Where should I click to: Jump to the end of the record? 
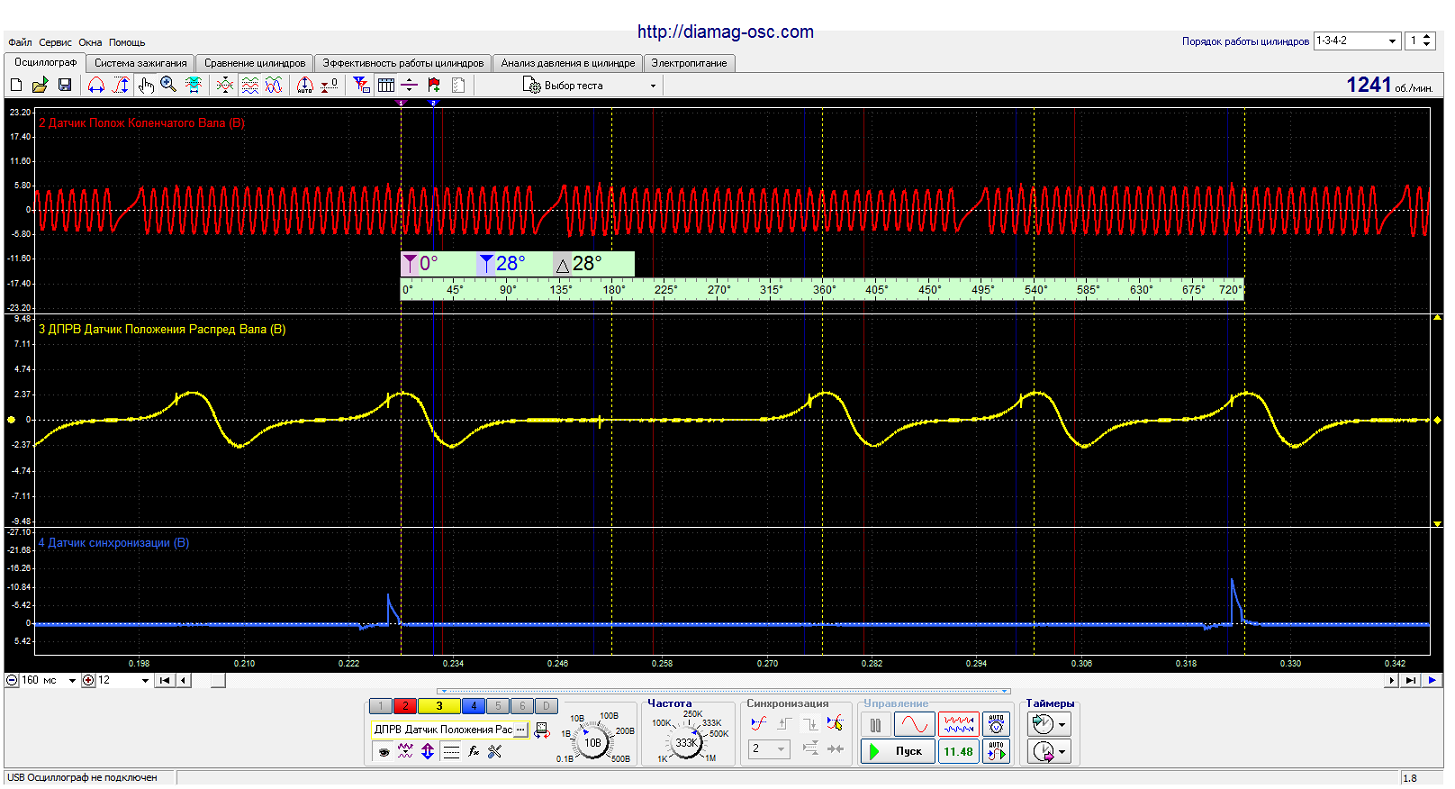(1409, 681)
